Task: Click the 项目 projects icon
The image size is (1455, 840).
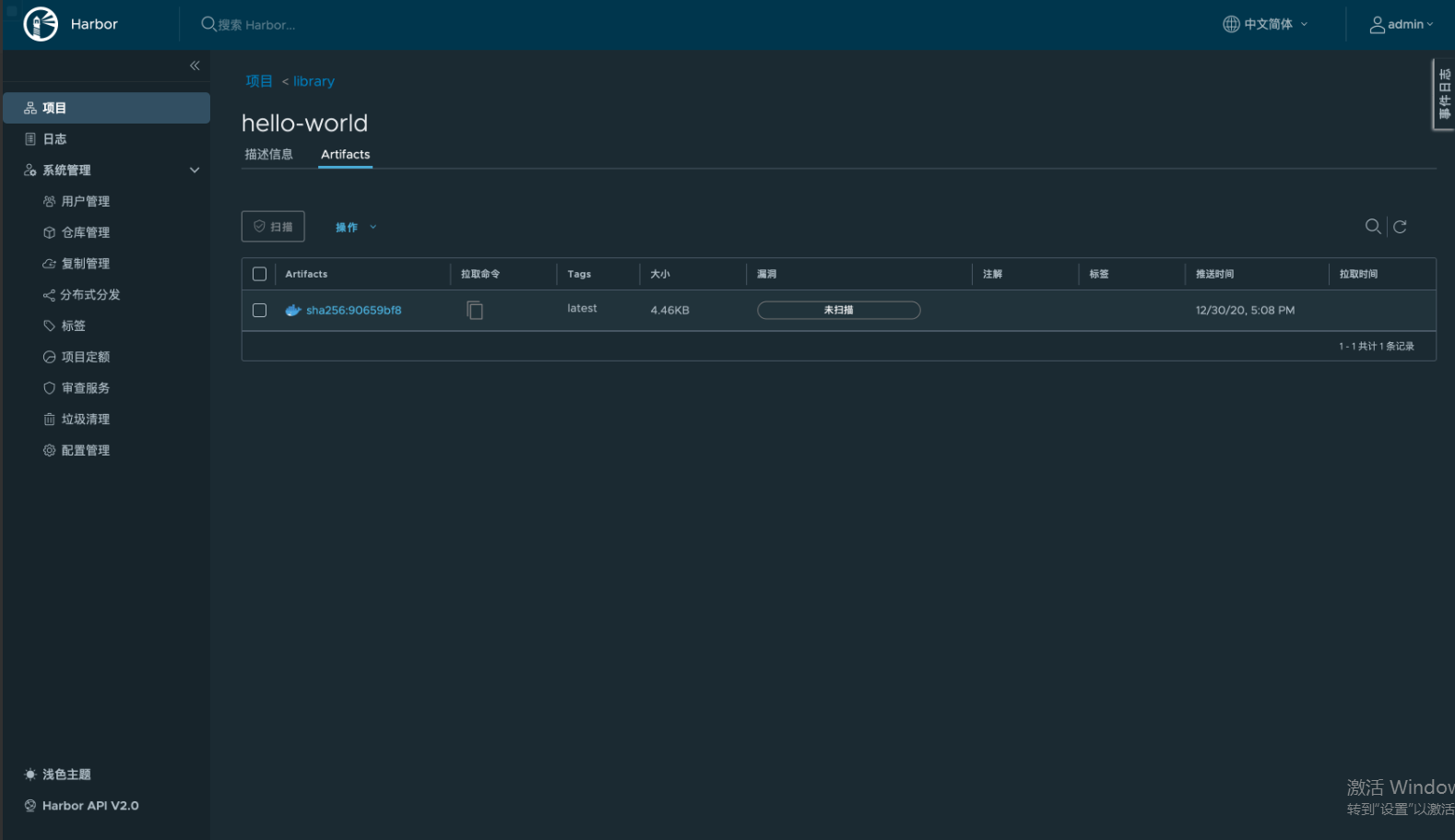Action: pos(30,108)
